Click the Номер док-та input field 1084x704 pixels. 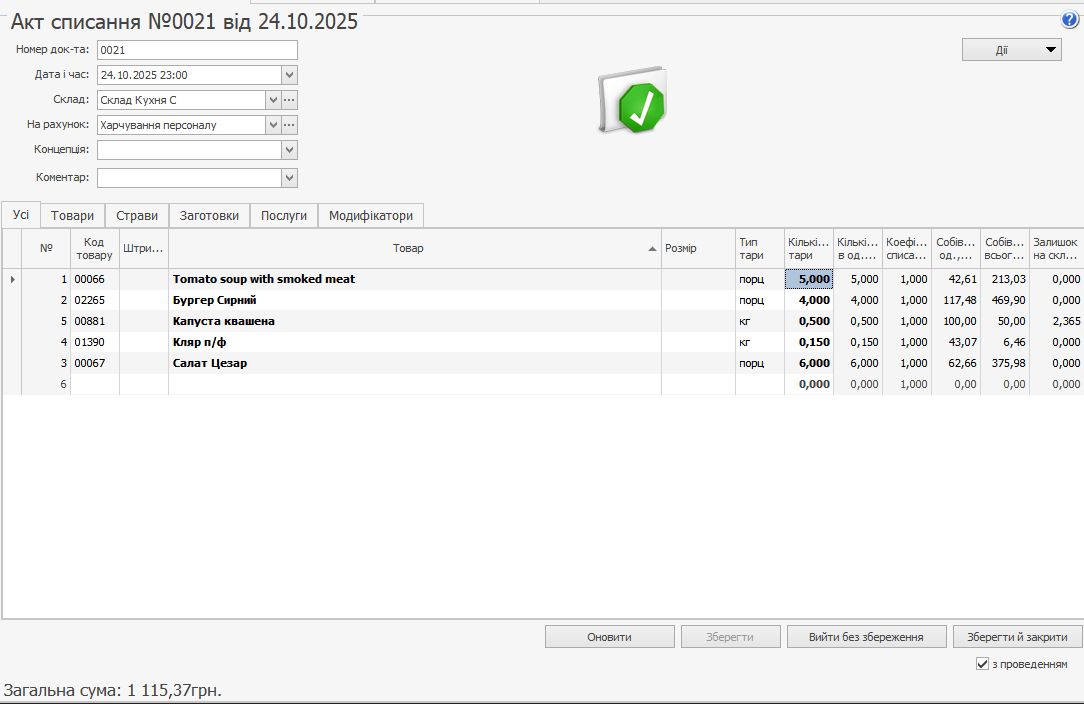click(x=197, y=50)
